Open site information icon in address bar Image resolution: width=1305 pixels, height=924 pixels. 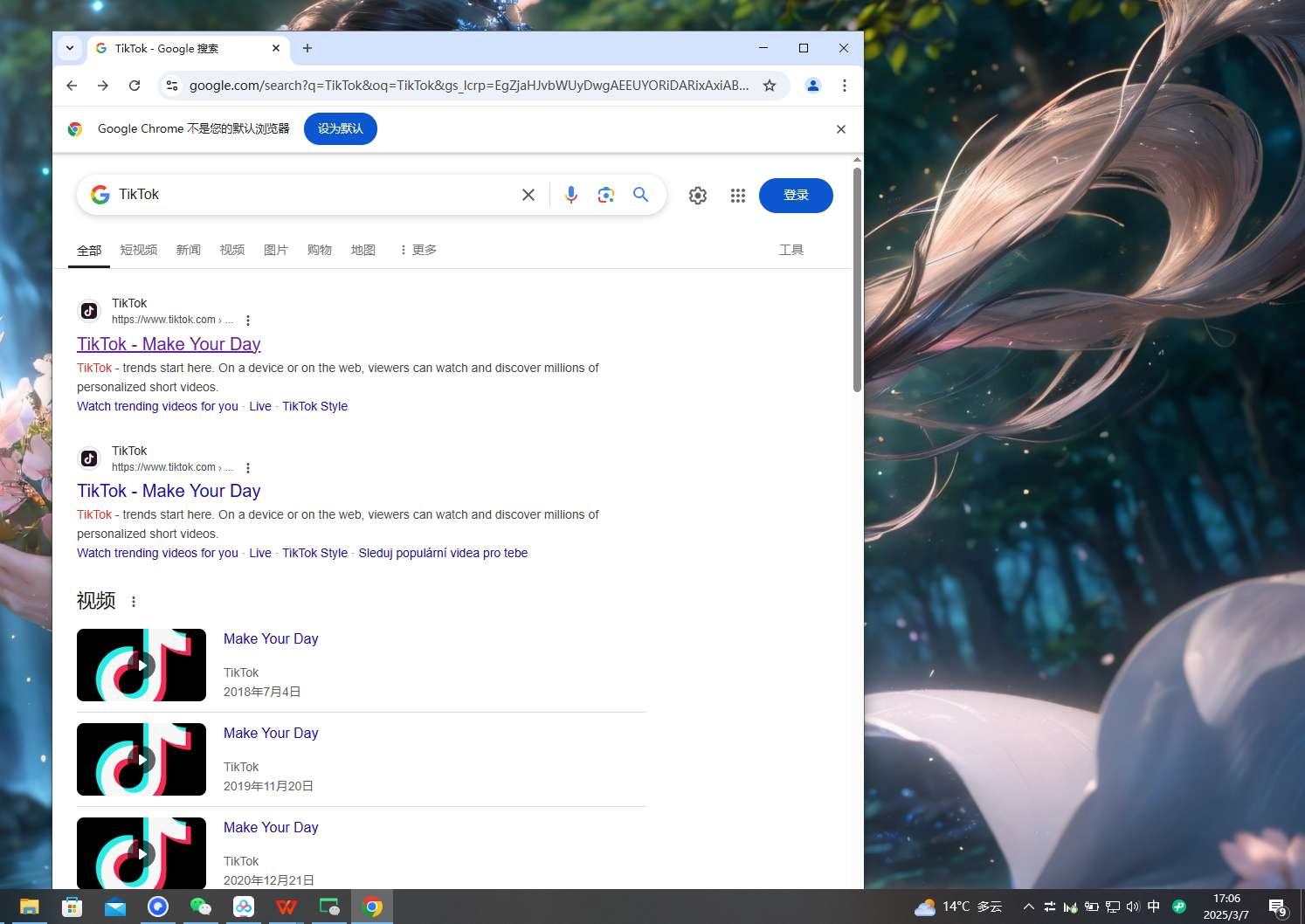coord(172,86)
